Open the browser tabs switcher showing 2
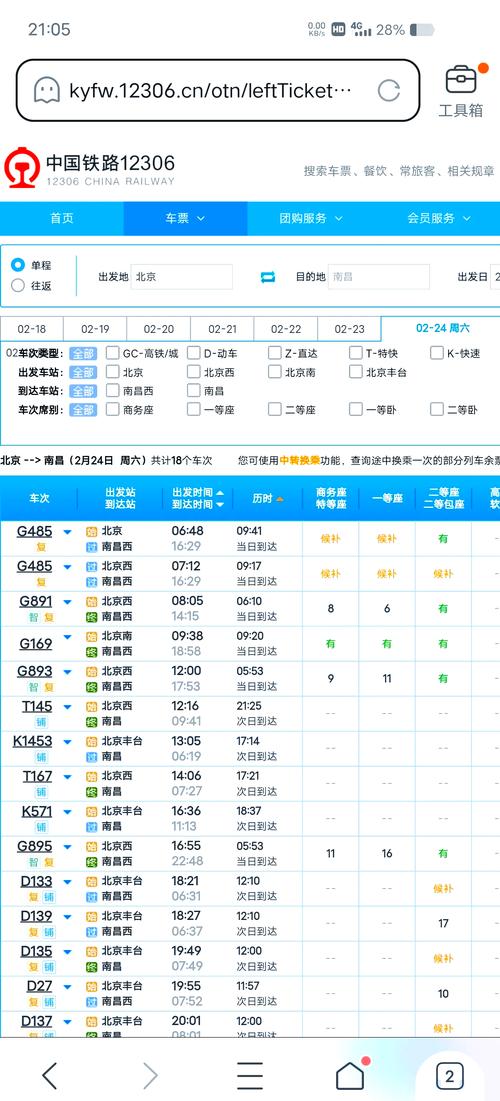 point(449,1076)
